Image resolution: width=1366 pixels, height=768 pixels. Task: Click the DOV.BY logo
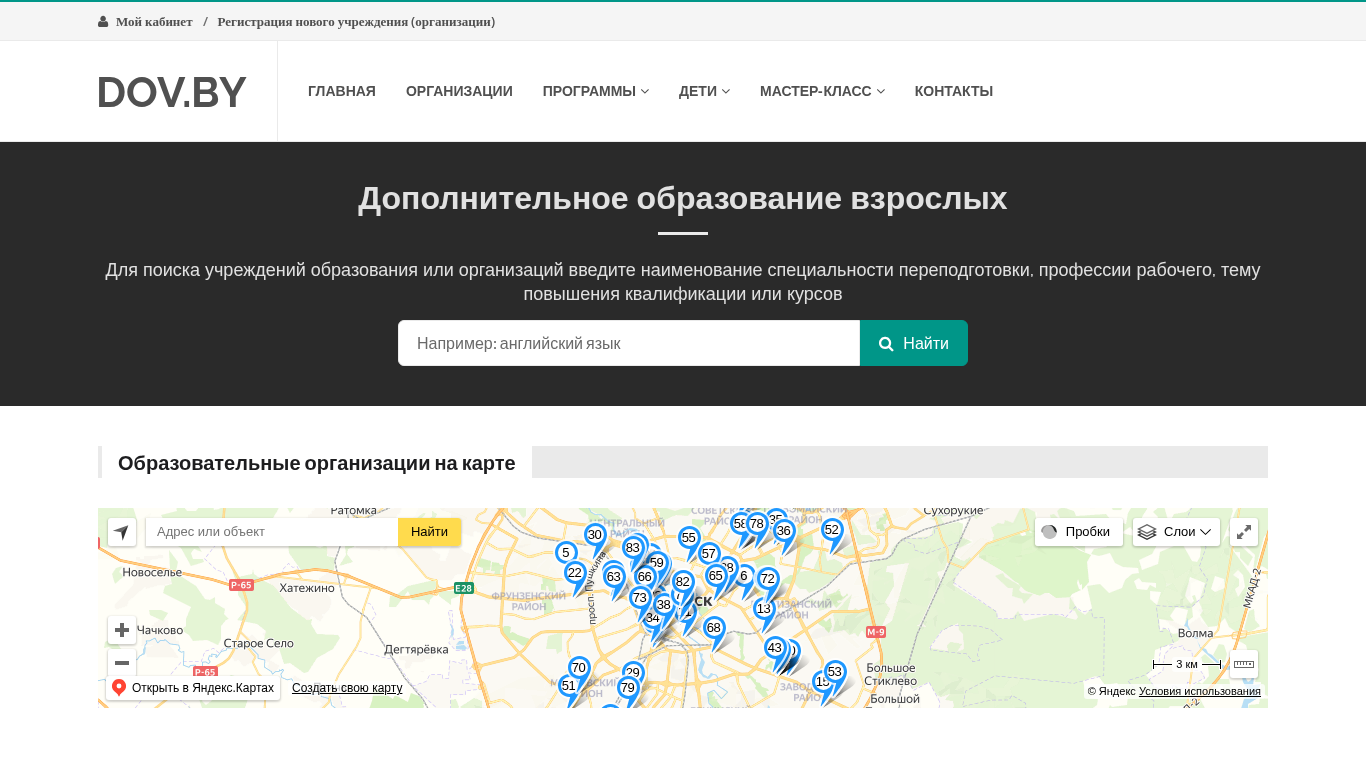tap(172, 92)
